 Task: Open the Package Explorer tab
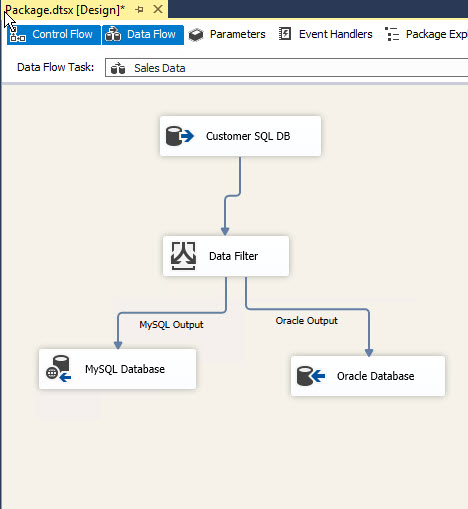coord(426,34)
